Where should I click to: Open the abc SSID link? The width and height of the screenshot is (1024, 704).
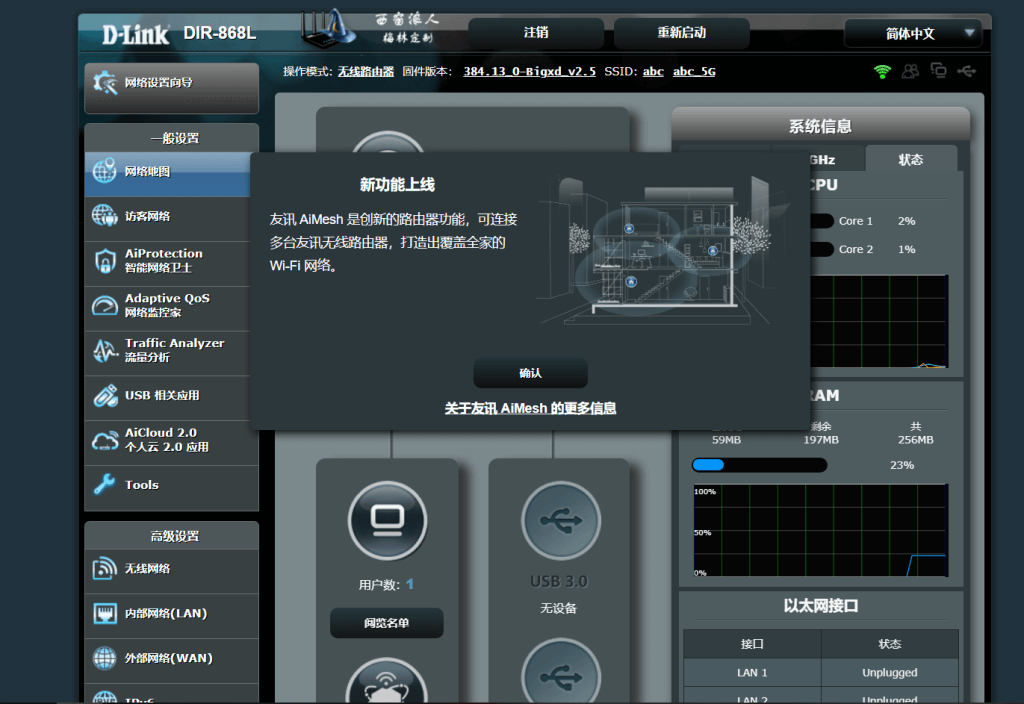click(x=653, y=71)
